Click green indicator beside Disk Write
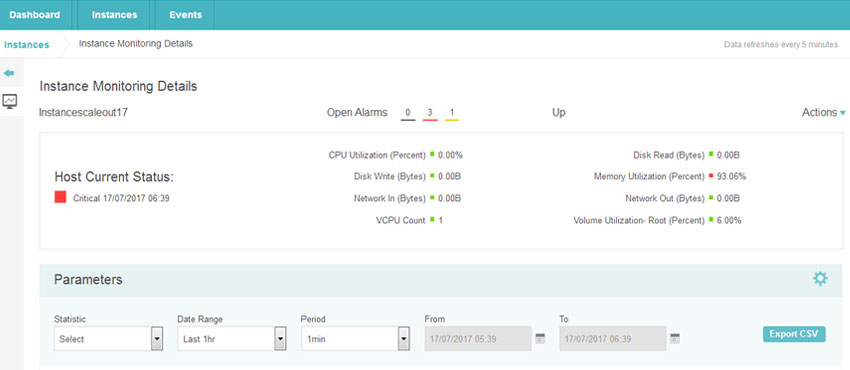Image resolution: width=850 pixels, height=370 pixels. (432, 176)
